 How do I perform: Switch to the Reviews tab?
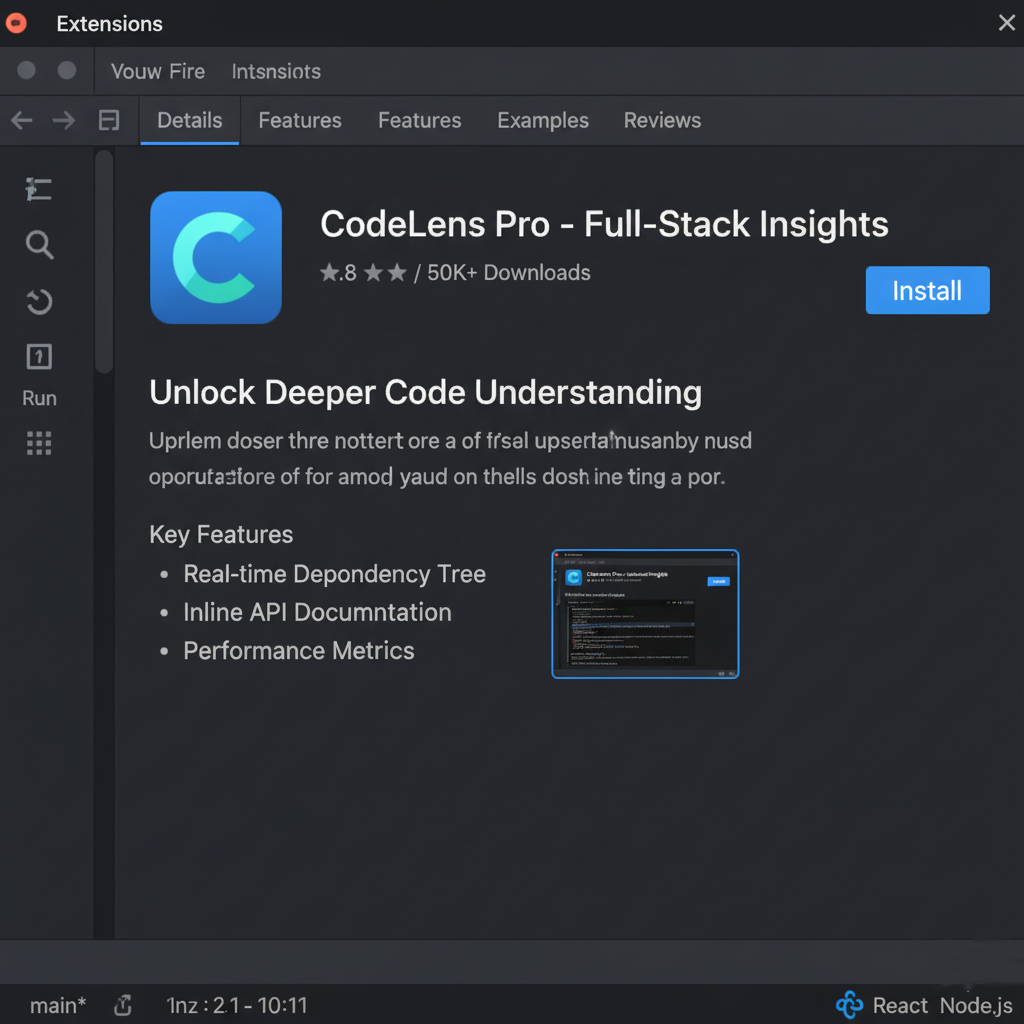[662, 120]
